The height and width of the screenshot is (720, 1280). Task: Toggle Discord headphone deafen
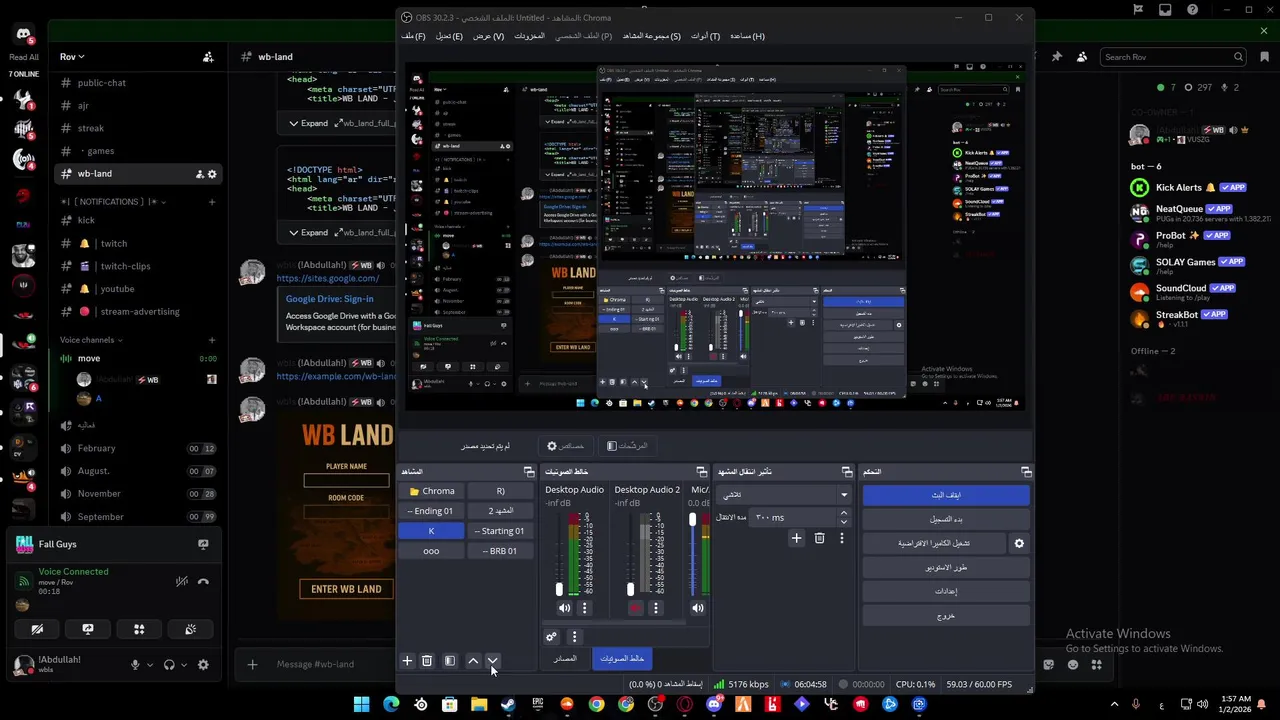[169, 664]
